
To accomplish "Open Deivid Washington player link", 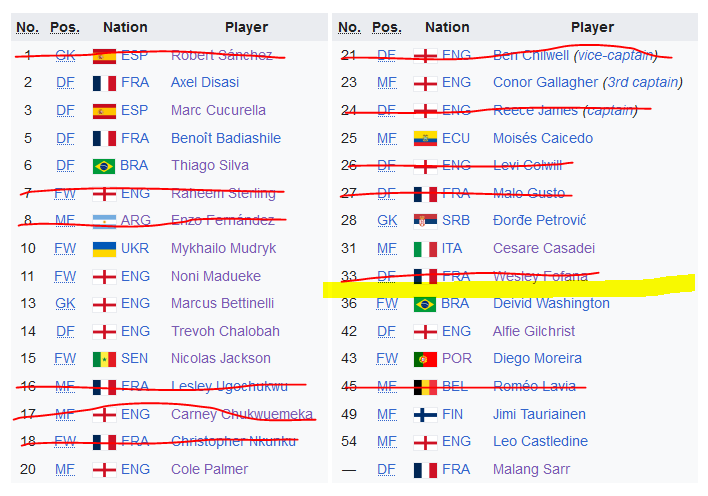I will click(551, 304).
